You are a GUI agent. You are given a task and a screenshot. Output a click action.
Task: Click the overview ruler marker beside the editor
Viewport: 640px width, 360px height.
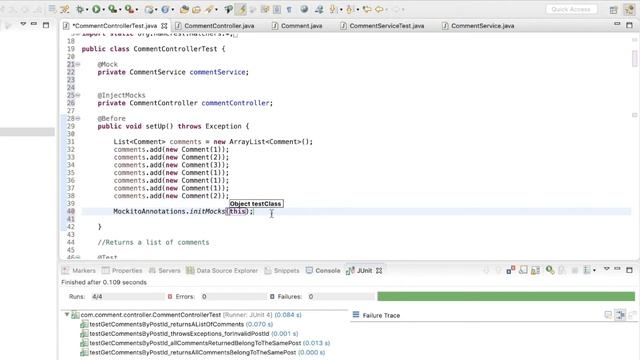634,115
